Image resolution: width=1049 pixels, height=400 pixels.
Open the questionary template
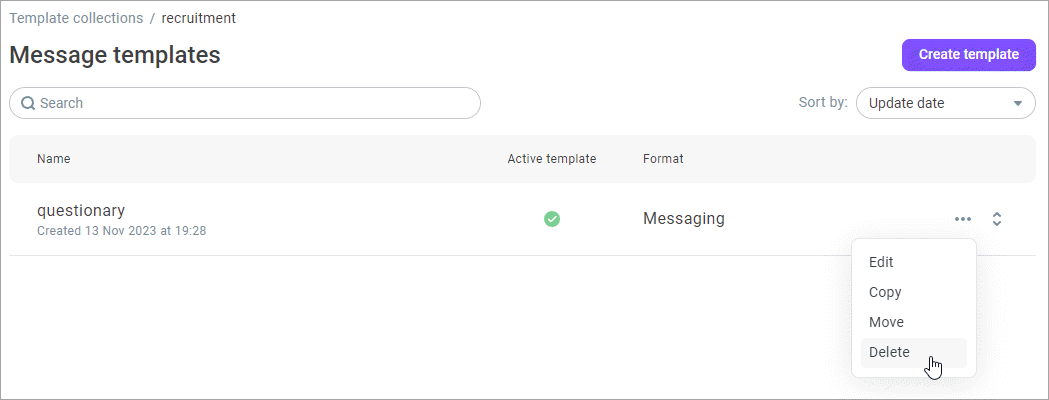point(81,211)
